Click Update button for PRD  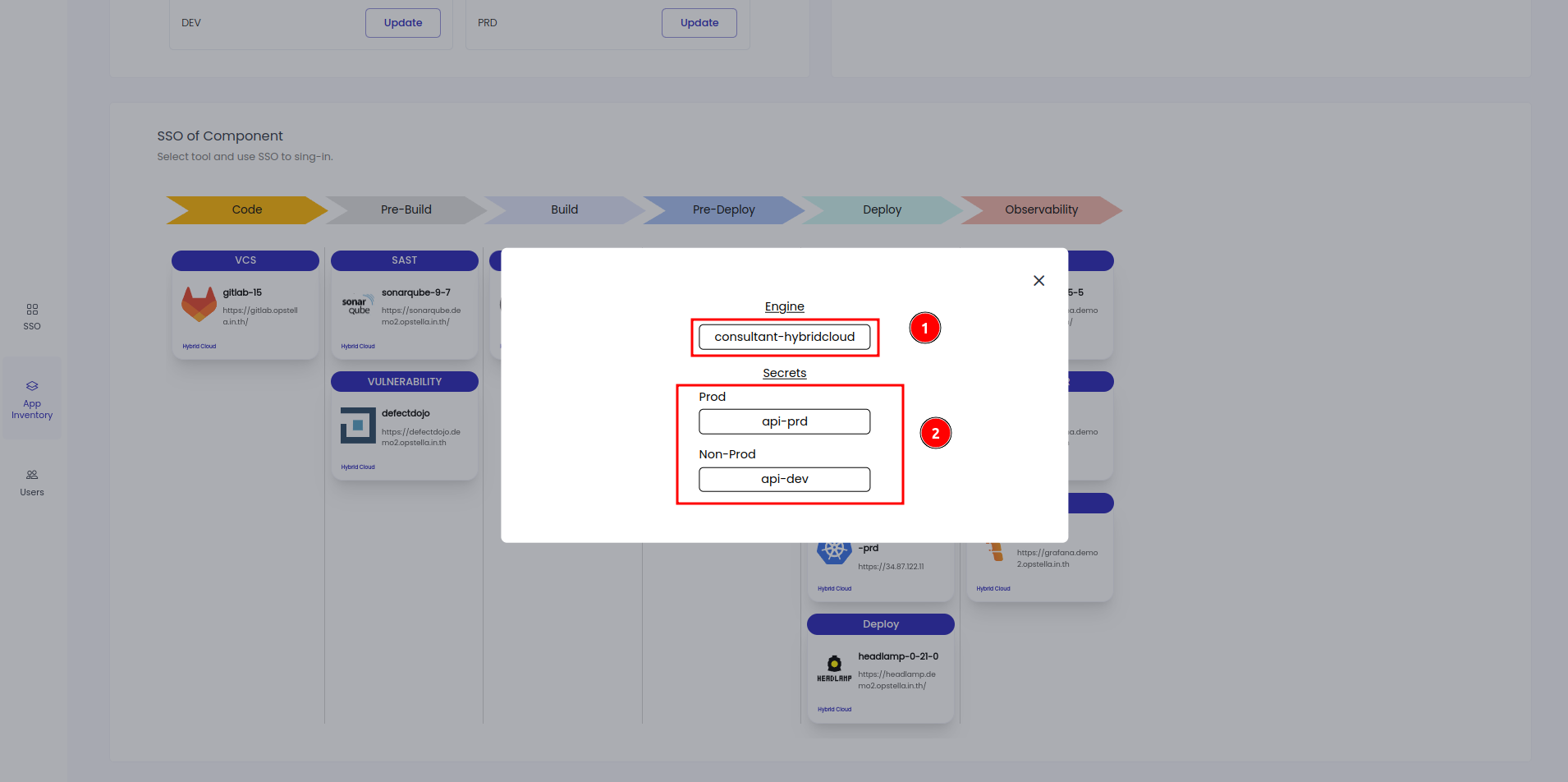click(699, 23)
